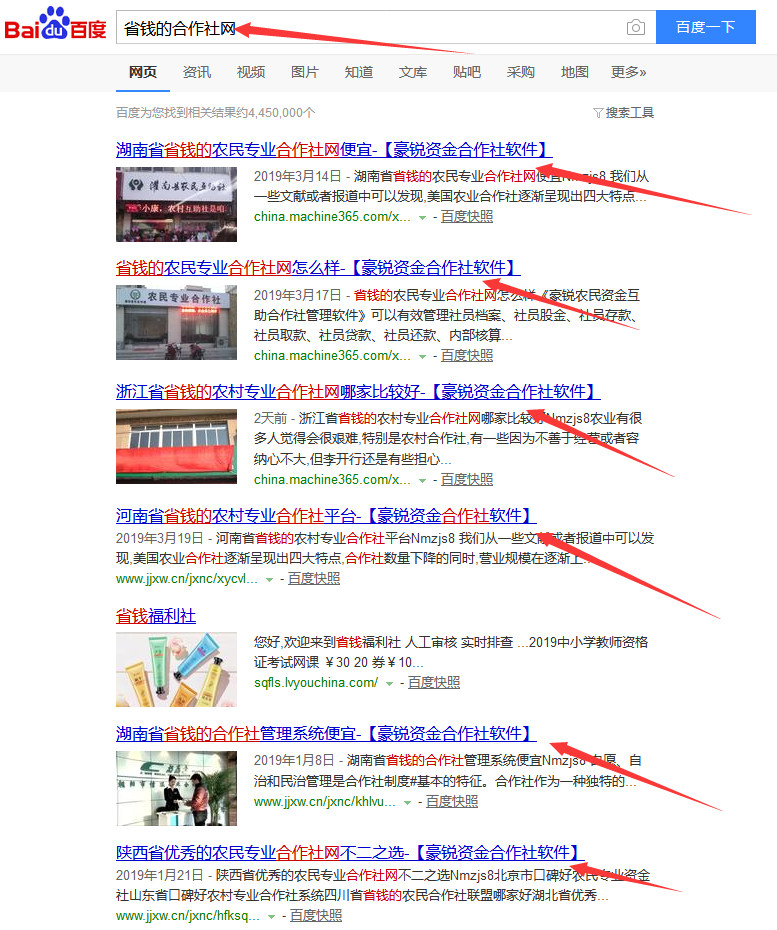Click URL www.jjxw.cn/jxnc/xycvl...
Screen dimensions: 777x930
[x=187, y=578]
